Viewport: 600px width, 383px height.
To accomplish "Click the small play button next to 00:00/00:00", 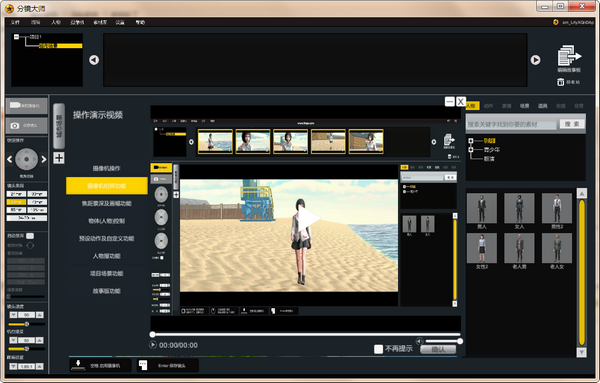I will click(153, 345).
